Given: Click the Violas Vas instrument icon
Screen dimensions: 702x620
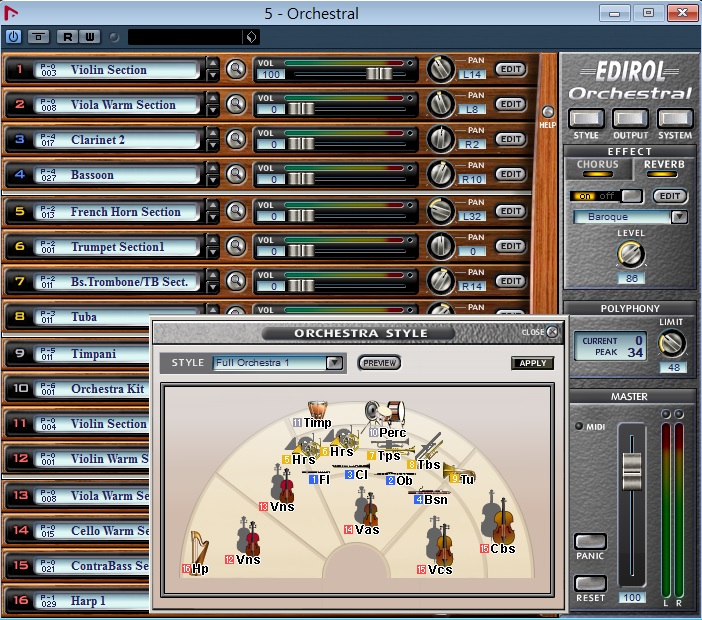Looking at the screenshot, I should coord(366,507).
